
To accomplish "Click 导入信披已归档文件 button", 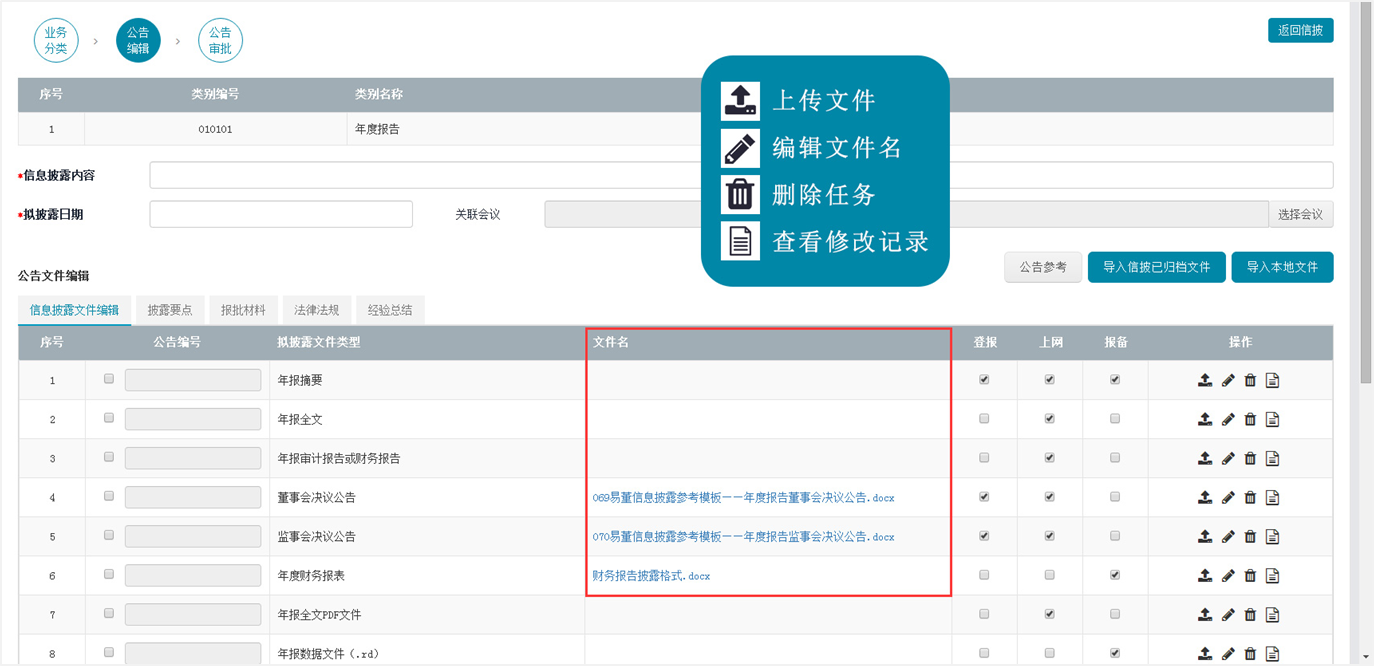I will pyautogui.click(x=1157, y=267).
